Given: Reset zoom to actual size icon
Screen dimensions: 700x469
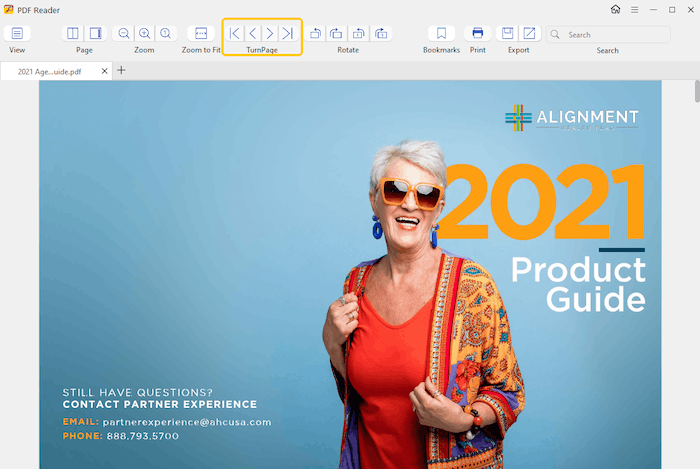Looking at the screenshot, I should [166, 33].
